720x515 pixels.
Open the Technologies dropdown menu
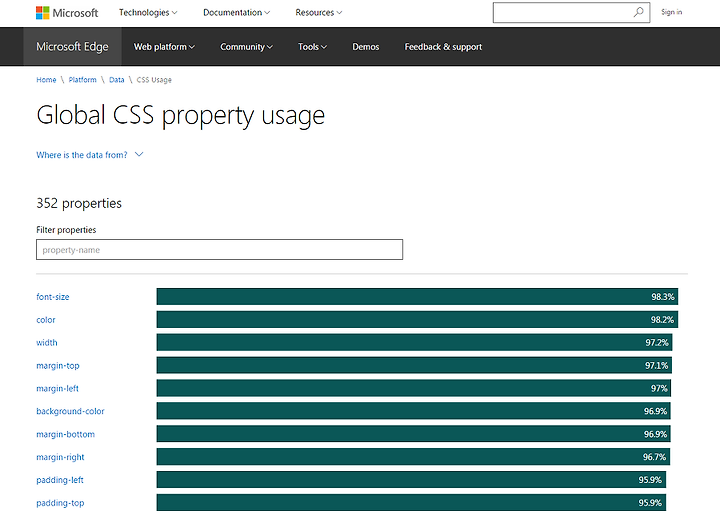(x=148, y=13)
